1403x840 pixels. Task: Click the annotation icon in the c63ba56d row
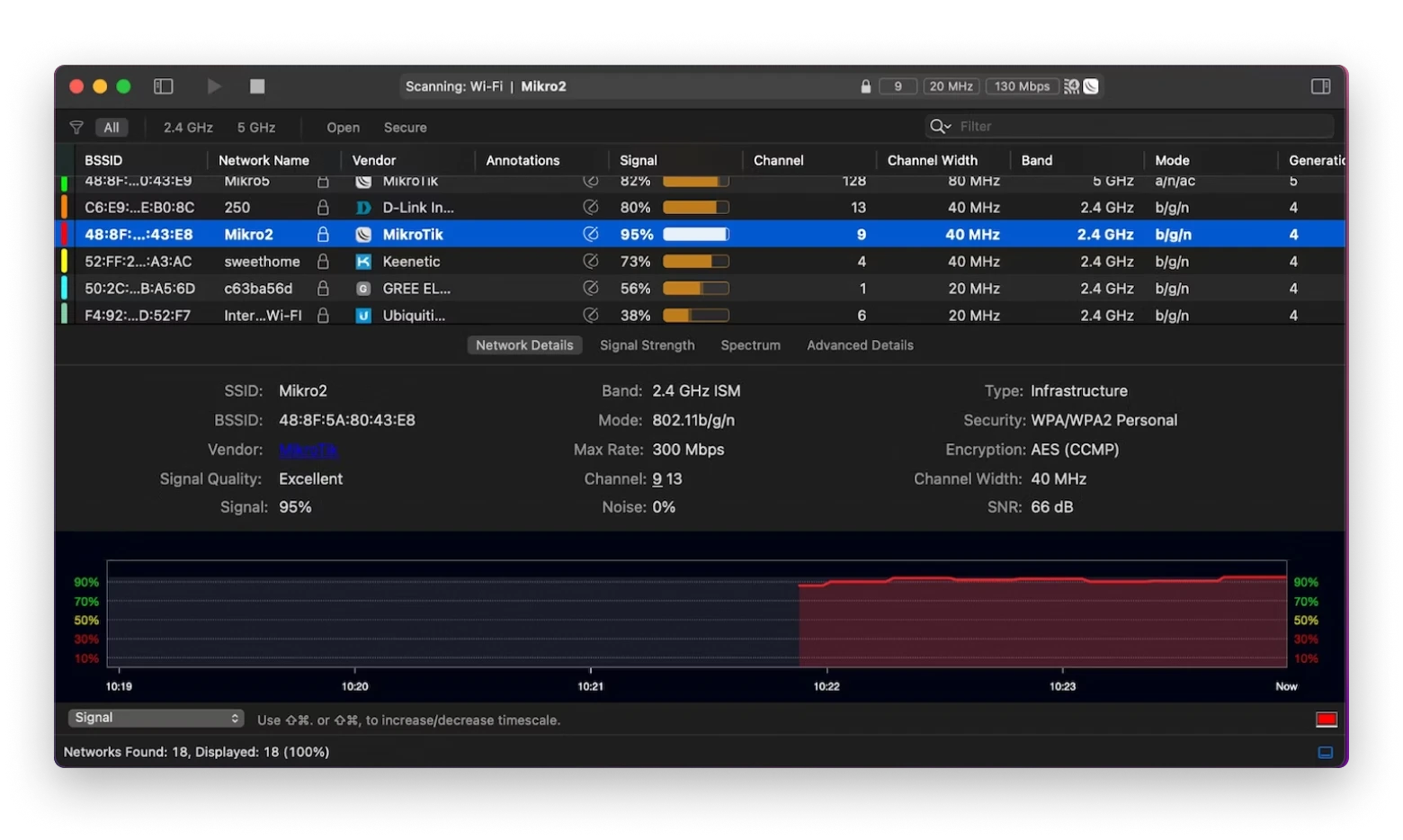pos(591,289)
